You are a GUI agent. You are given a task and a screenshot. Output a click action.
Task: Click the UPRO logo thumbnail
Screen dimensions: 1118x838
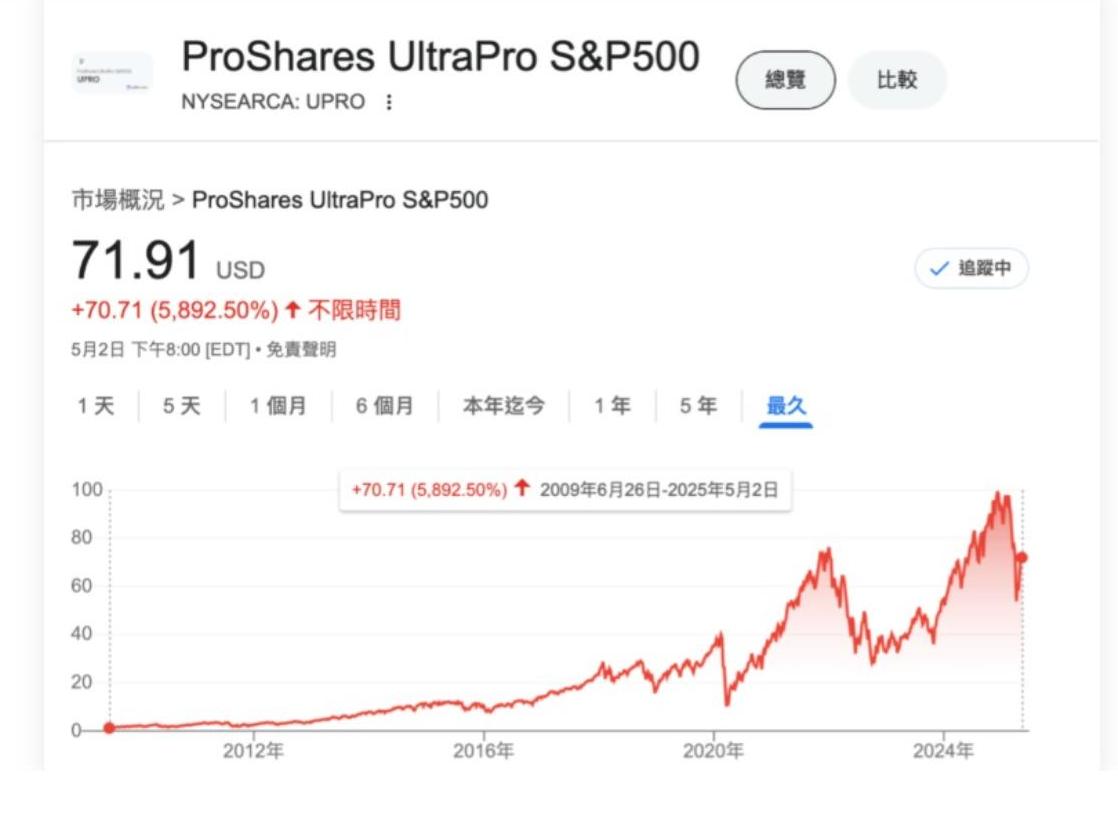[x=111, y=73]
